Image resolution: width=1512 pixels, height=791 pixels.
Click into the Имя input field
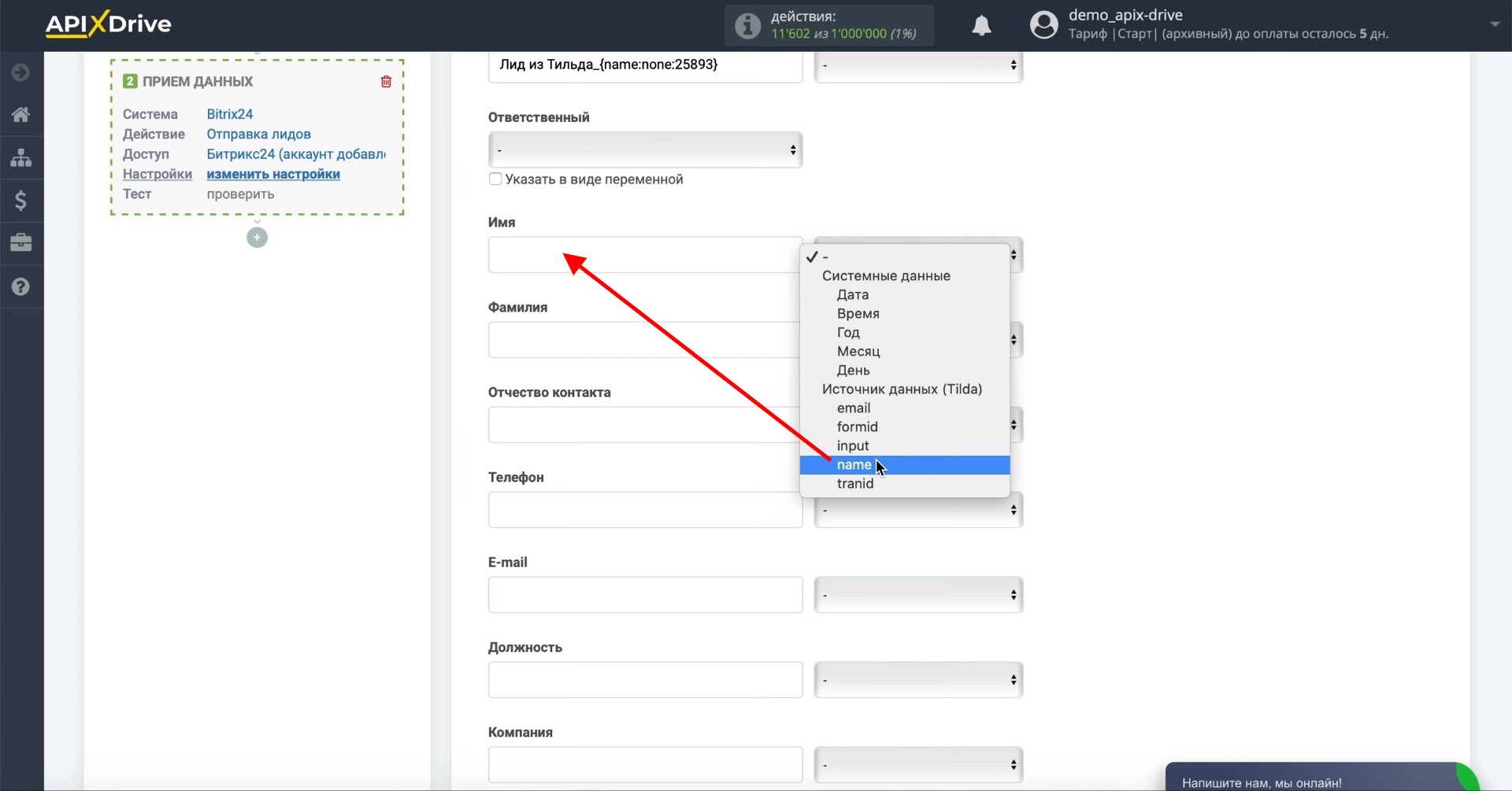tap(645, 255)
